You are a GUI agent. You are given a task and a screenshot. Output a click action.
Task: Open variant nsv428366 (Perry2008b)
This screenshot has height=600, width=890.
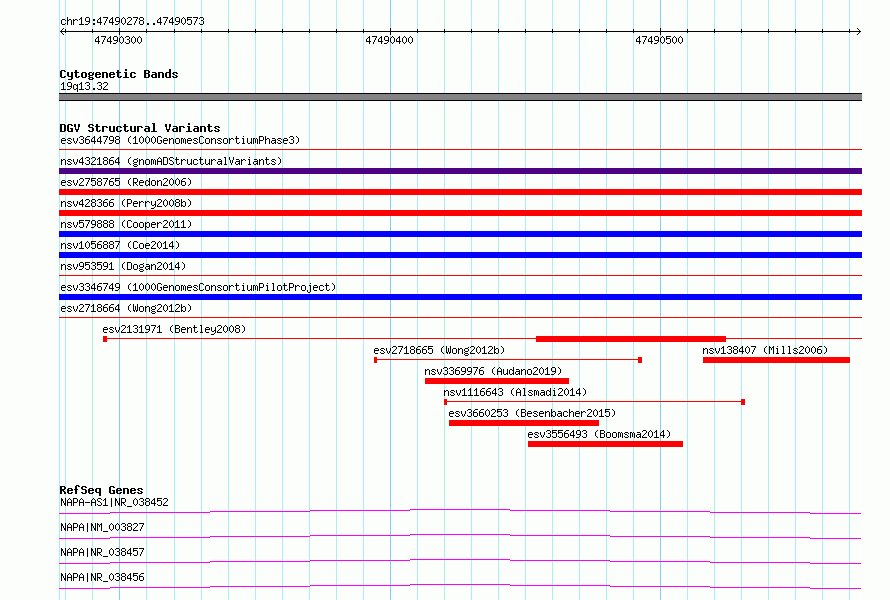point(126,203)
